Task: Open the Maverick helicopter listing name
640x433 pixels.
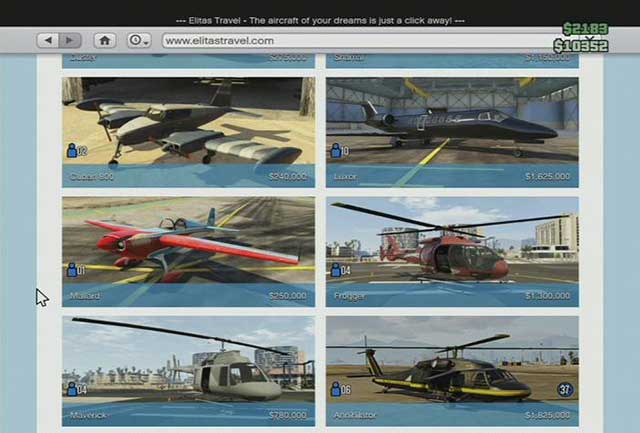Action: pos(87,415)
